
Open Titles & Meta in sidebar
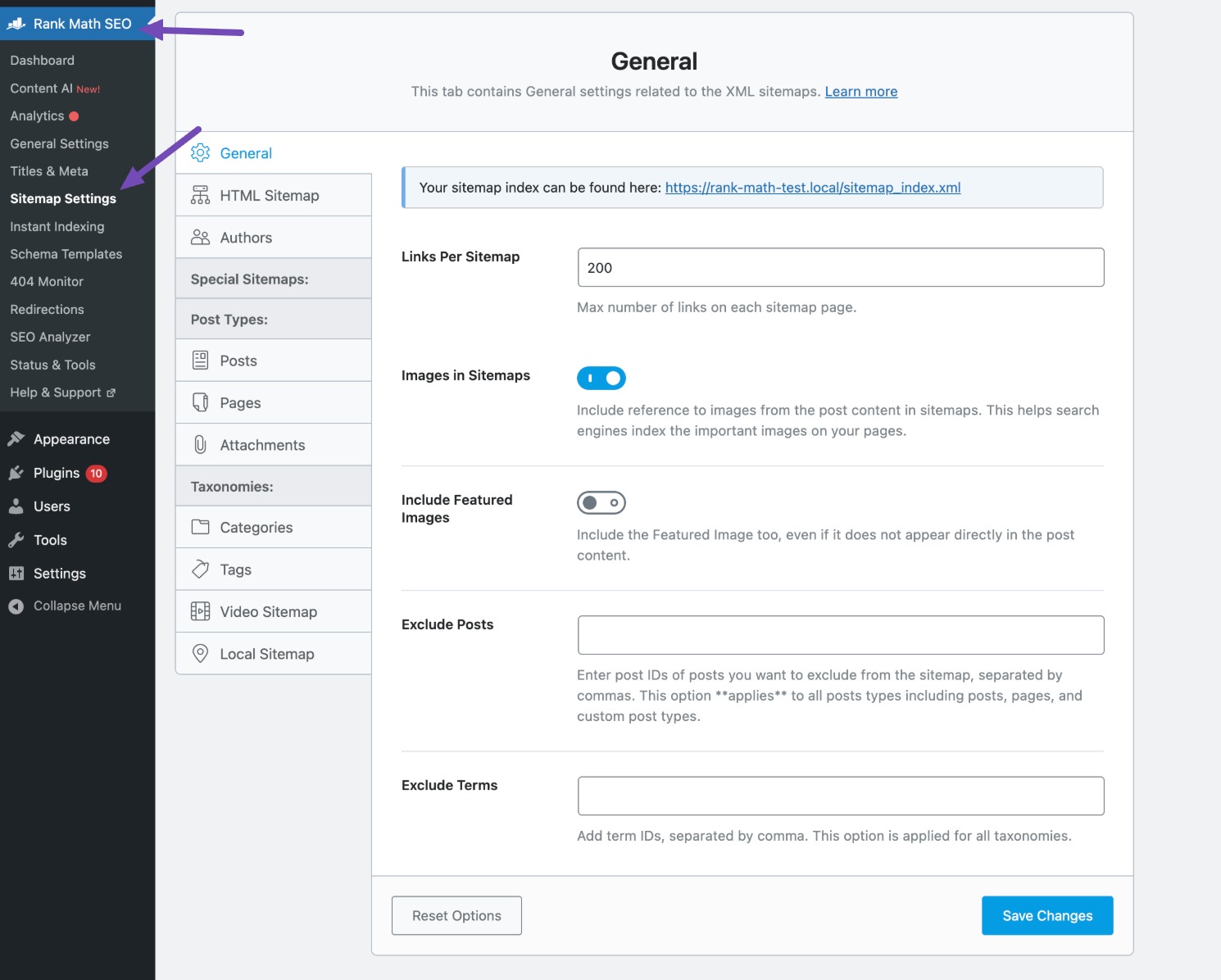click(49, 171)
